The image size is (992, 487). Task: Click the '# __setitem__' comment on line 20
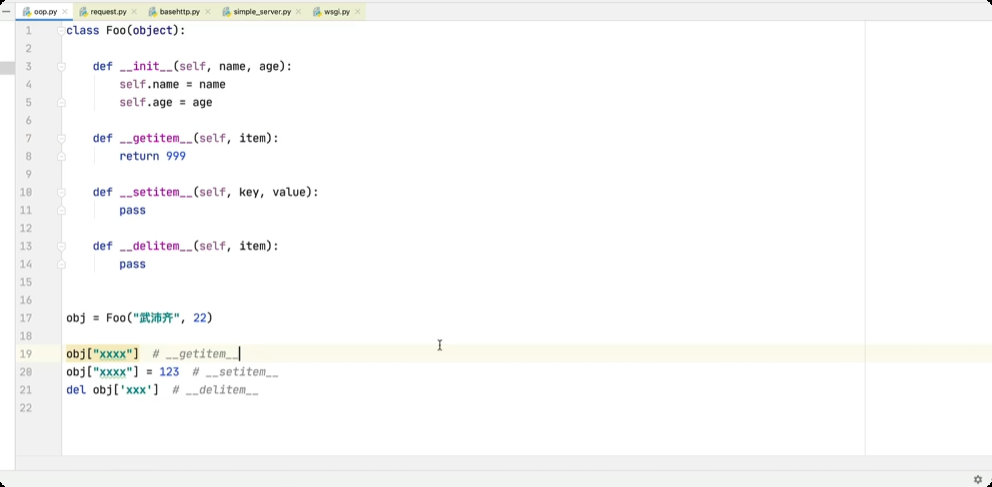click(x=235, y=372)
